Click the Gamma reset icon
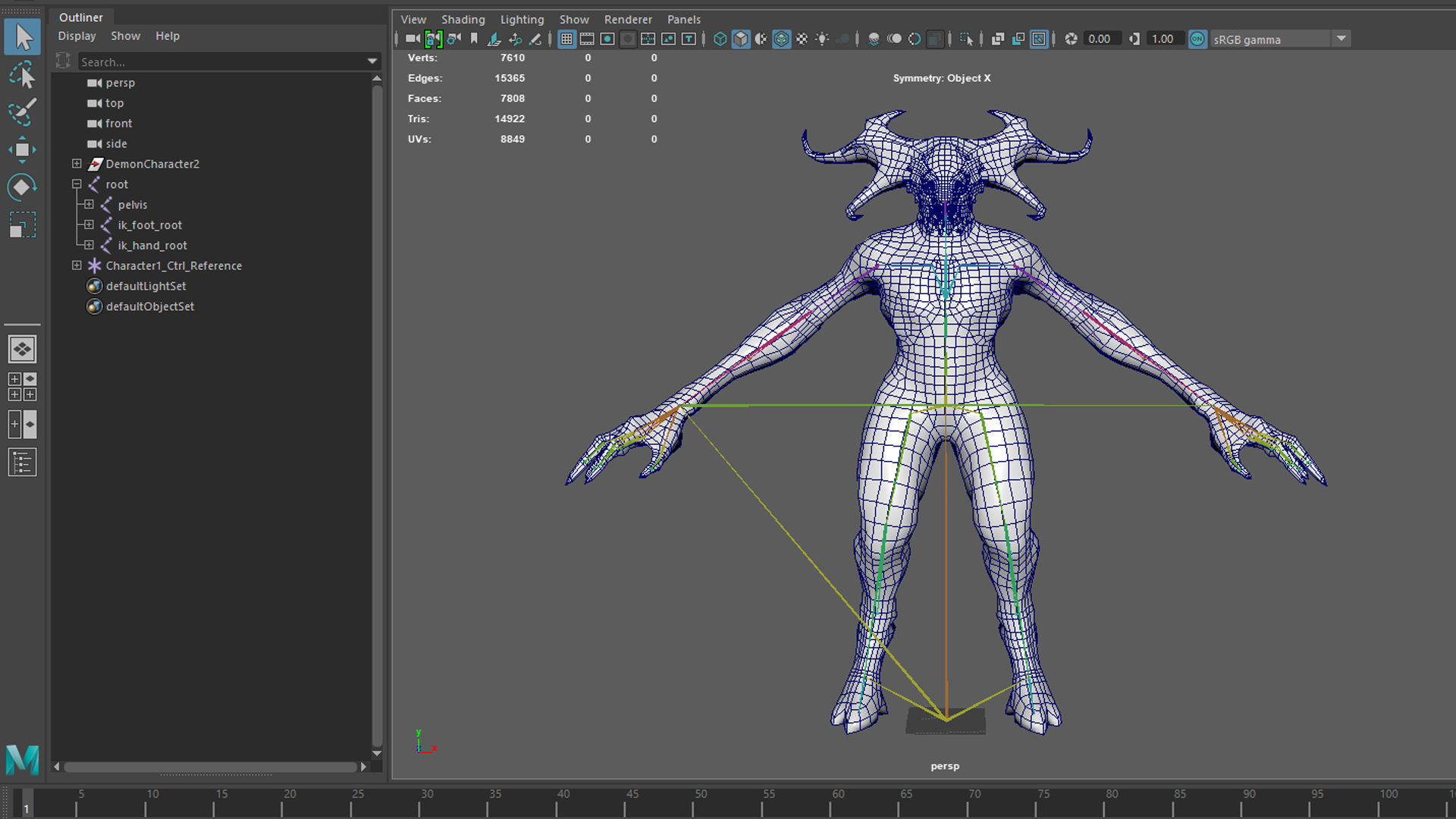The width and height of the screenshot is (1456, 819). tap(1134, 39)
